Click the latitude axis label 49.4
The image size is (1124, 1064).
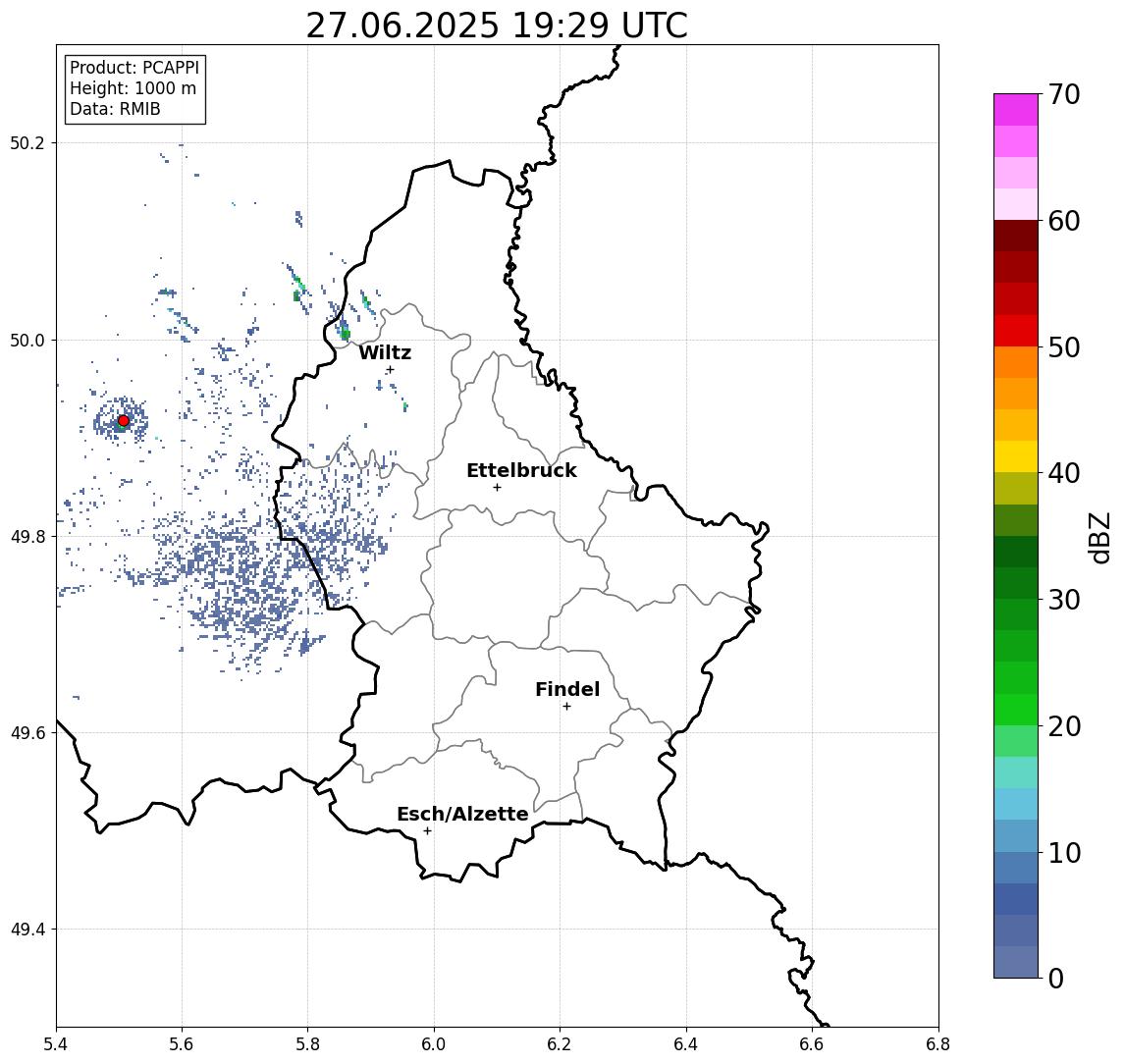(x=27, y=930)
